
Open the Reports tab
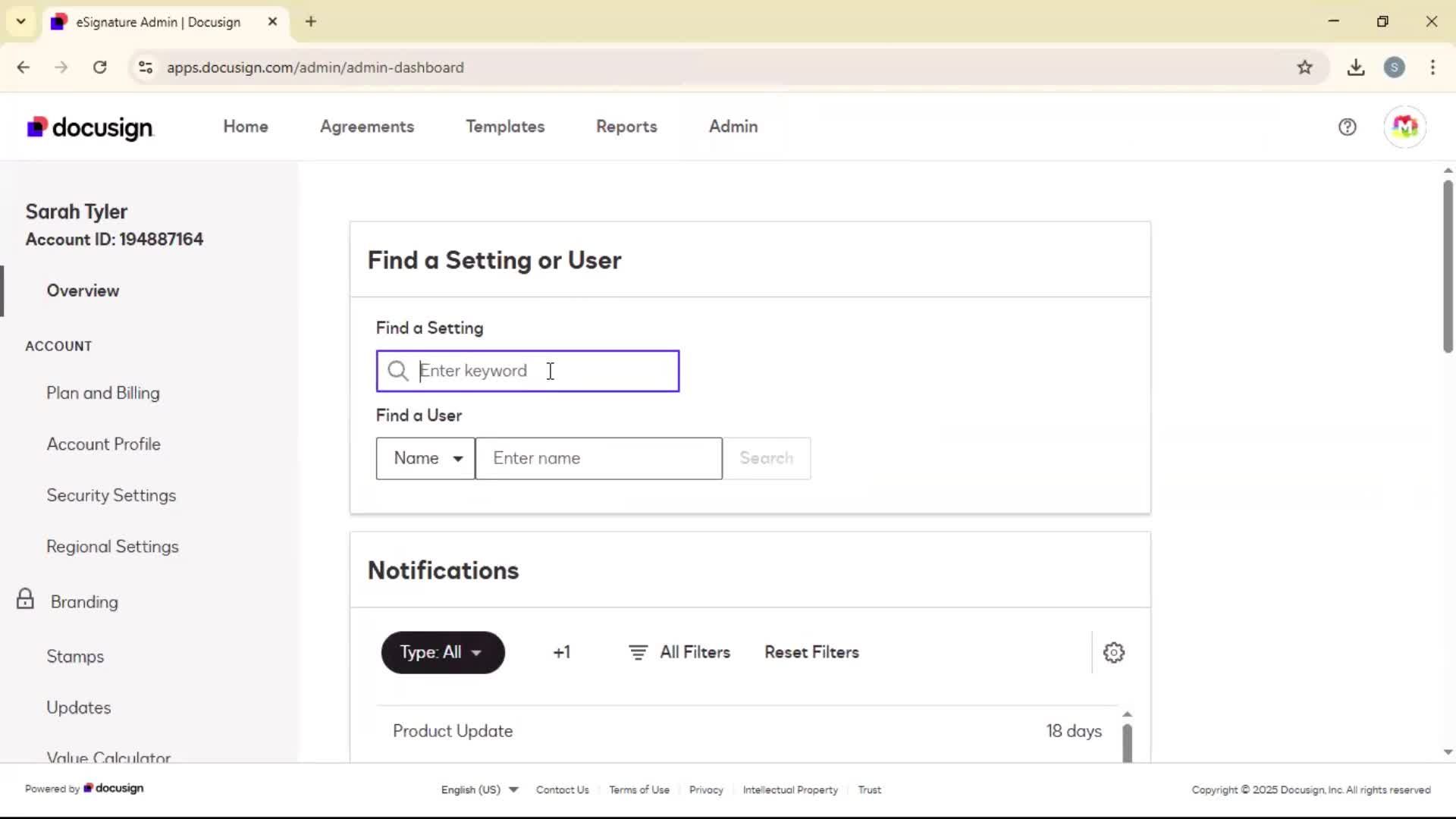point(626,127)
